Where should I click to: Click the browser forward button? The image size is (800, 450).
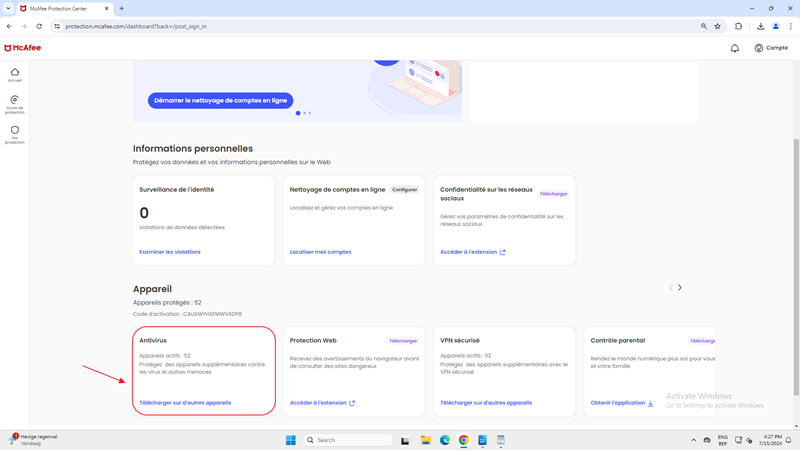pos(24,26)
